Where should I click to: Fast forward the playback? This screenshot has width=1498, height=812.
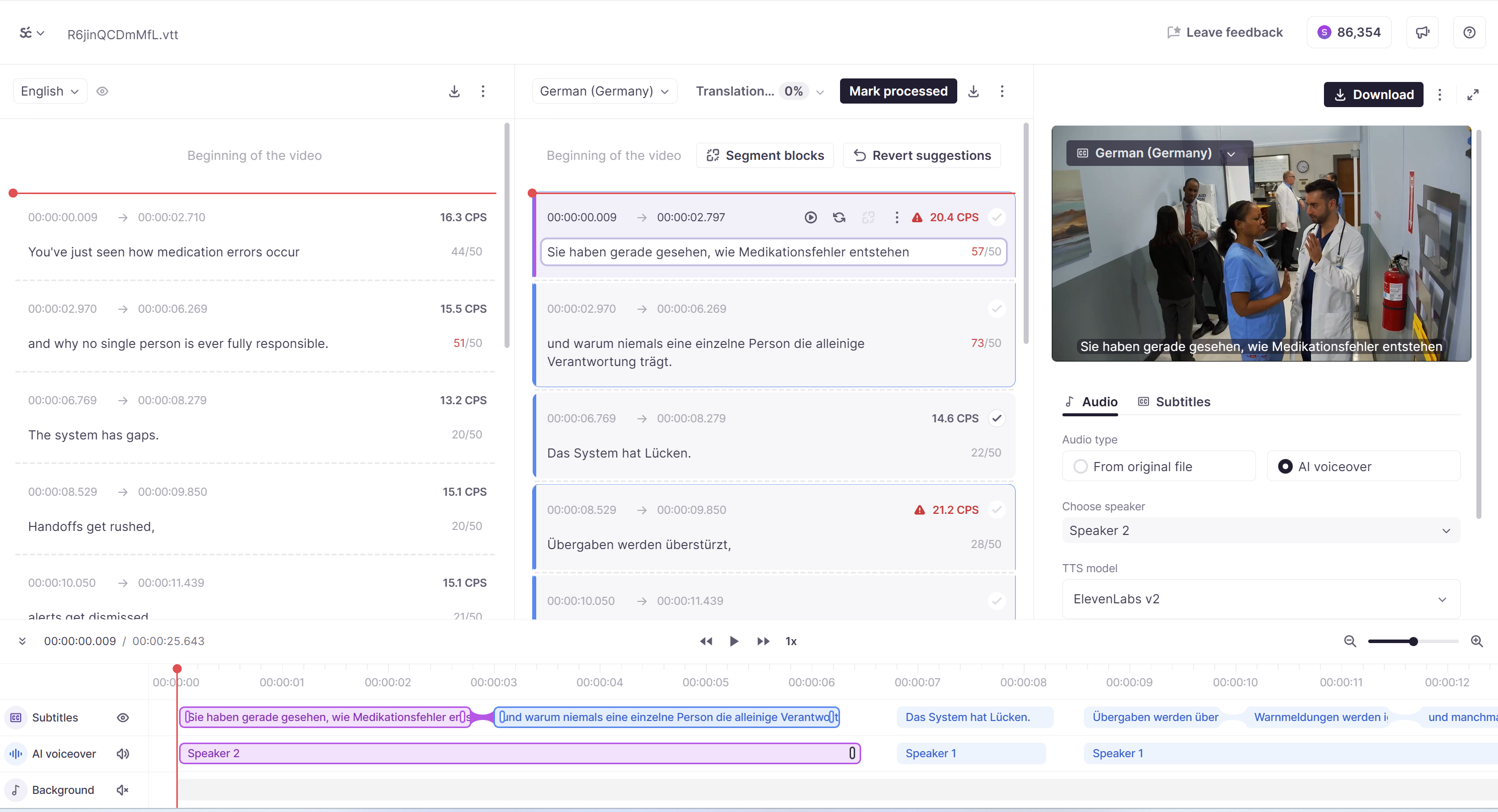tap(763, 641)
